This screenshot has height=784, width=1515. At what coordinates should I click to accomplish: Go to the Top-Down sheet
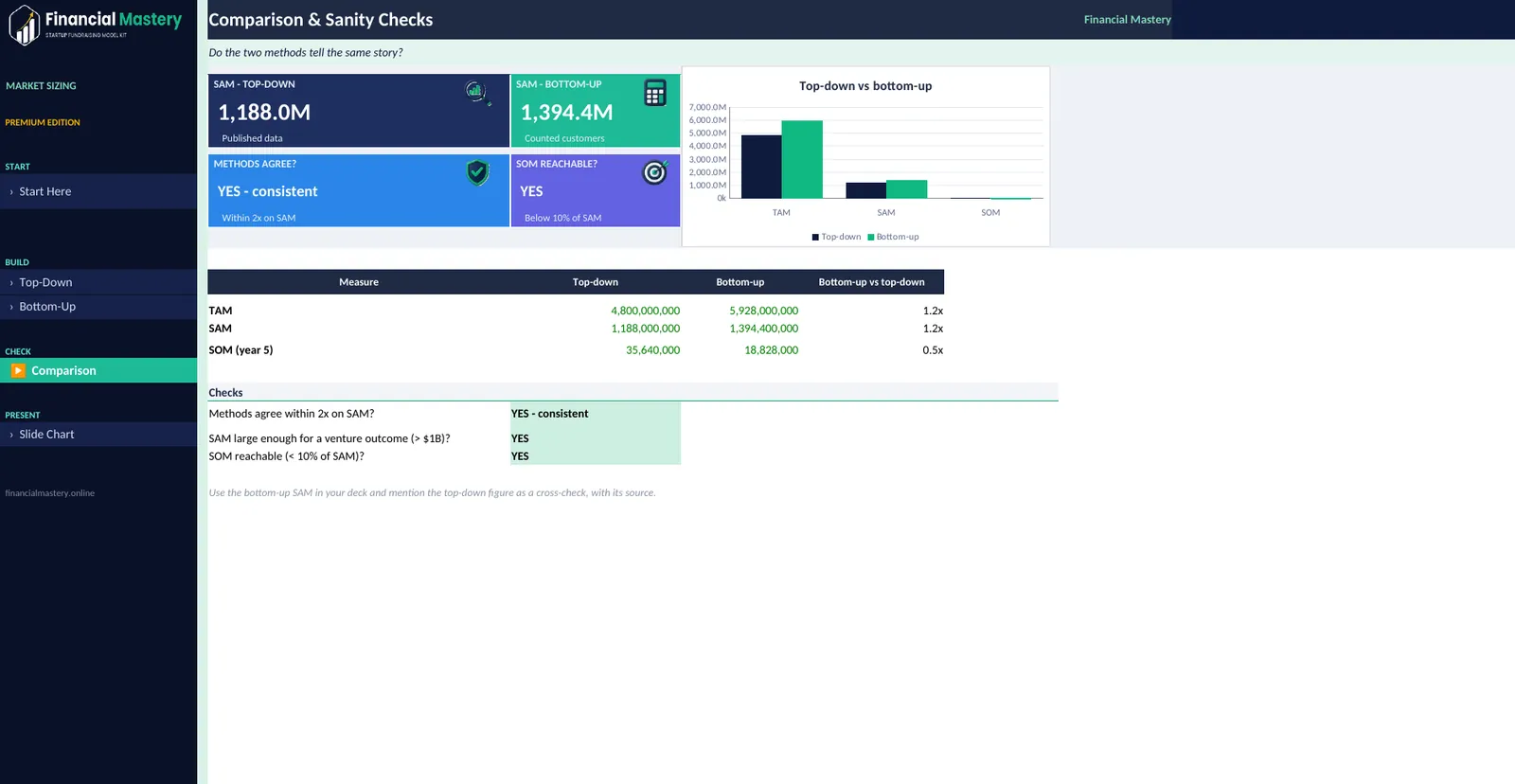coord(98,282)
